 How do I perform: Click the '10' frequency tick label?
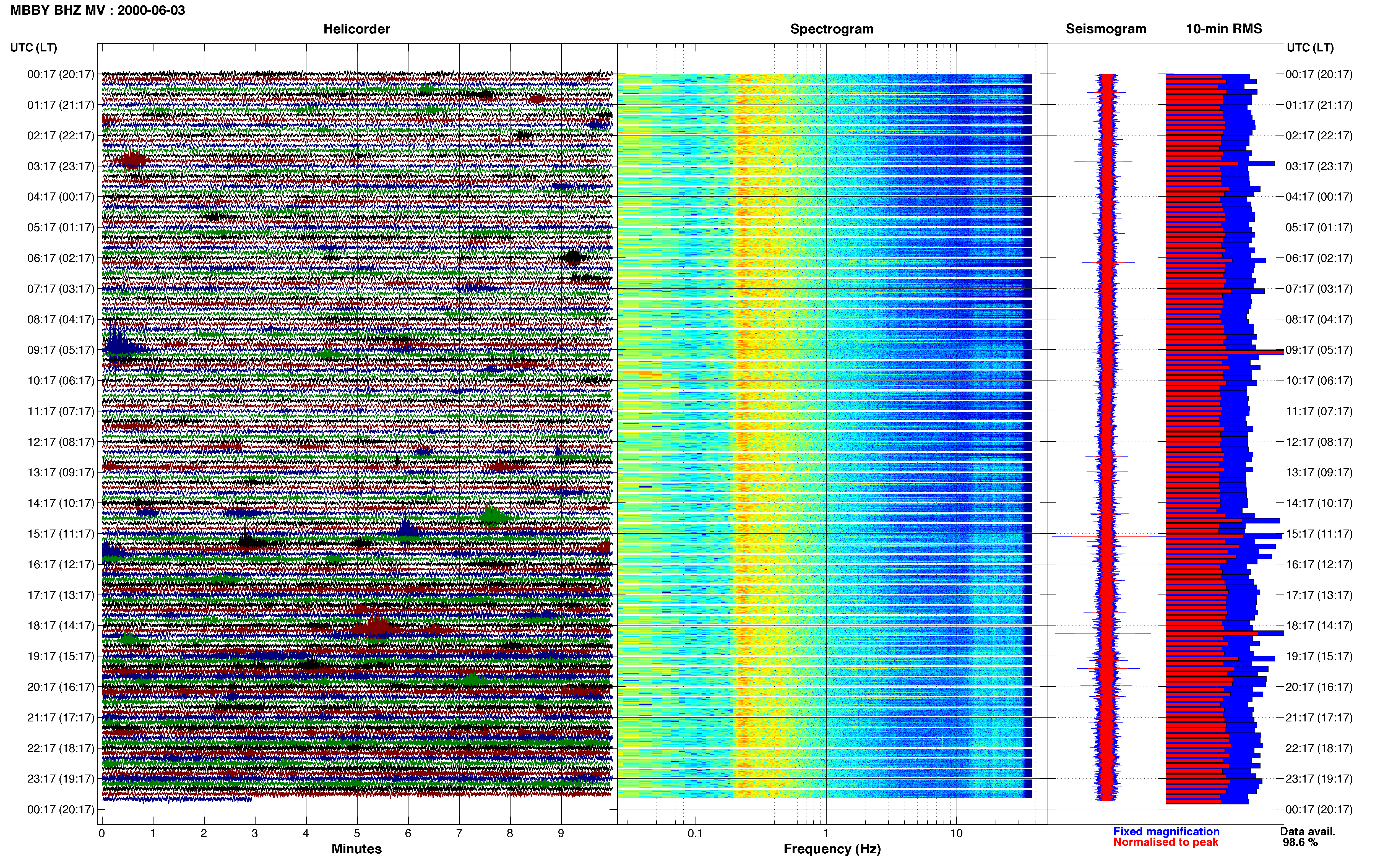point(956,833)
